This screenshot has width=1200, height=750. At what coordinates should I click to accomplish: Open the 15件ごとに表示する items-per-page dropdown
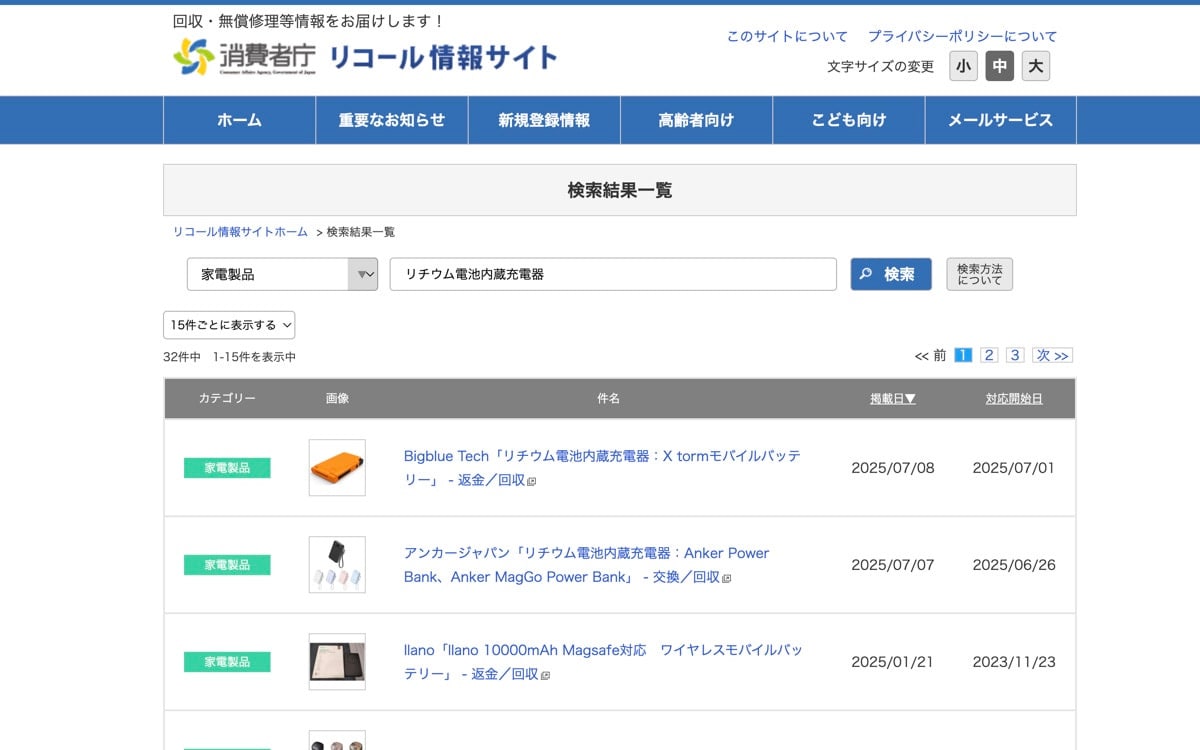[x=227, y=325]
